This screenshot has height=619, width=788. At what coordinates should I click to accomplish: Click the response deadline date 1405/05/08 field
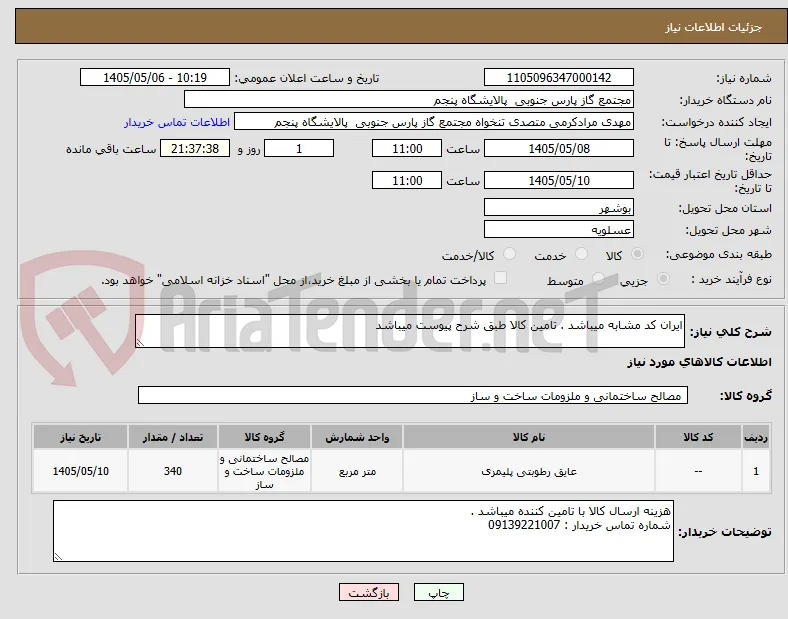(x=559, y=149)
